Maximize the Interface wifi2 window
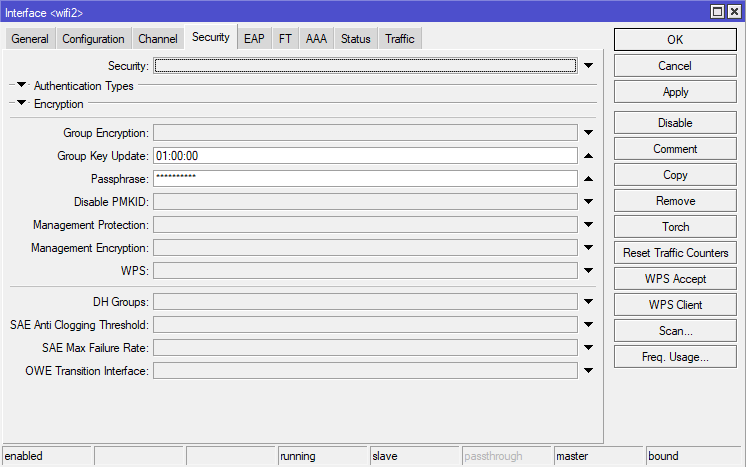This screenshot has width=746, height=467. [x=717, y=11]
